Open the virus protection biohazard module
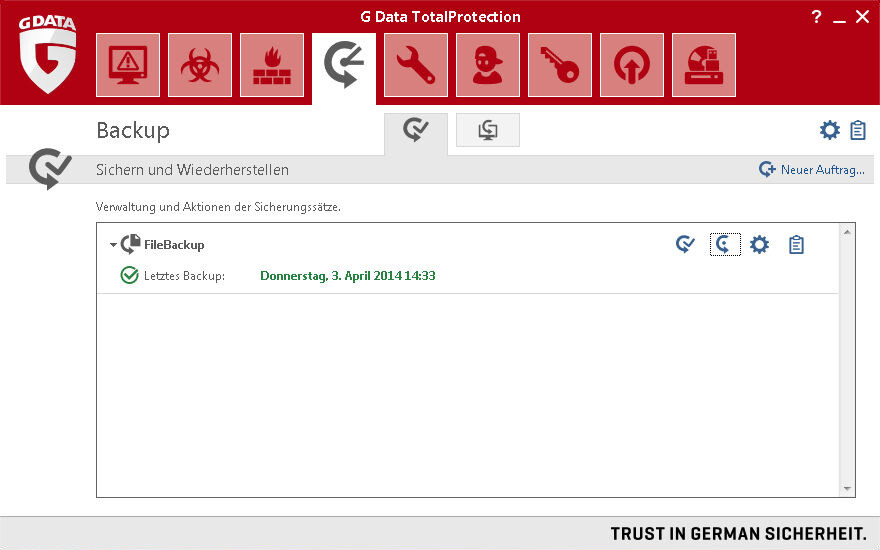Screen dimensions: 880x550 tap(200, 66)
